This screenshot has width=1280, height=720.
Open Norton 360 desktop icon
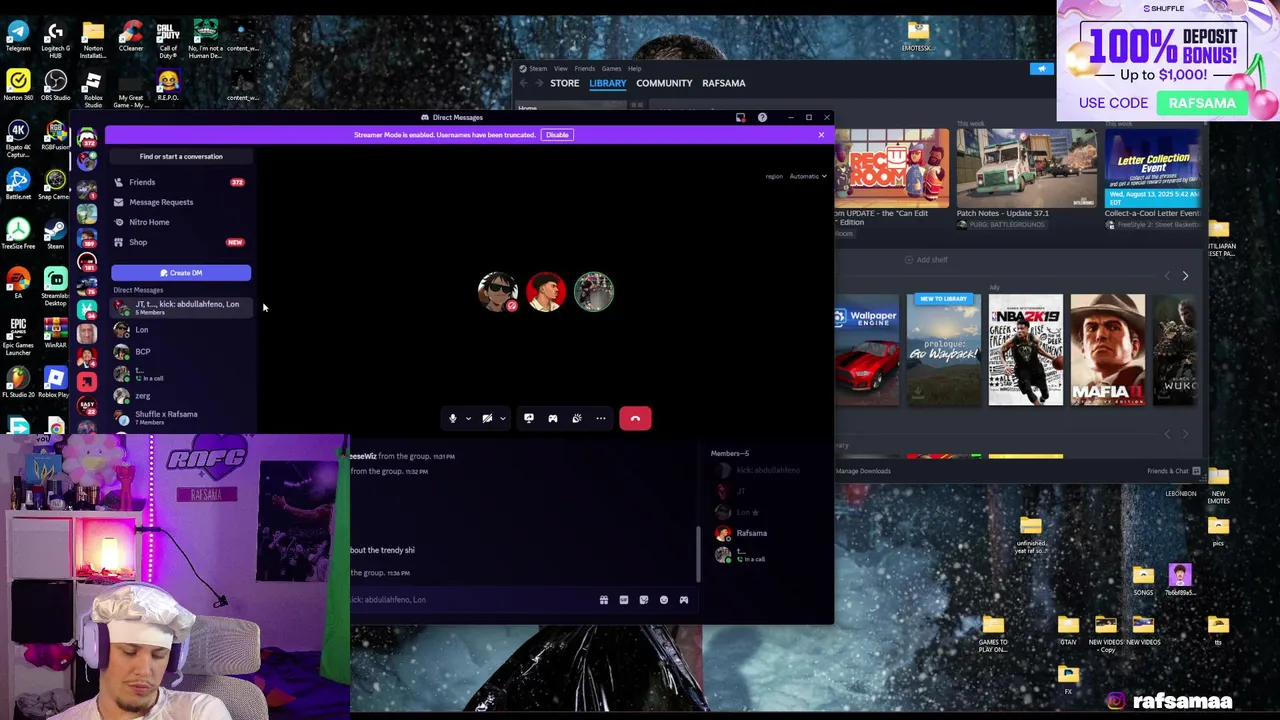[x=18, y=85]
